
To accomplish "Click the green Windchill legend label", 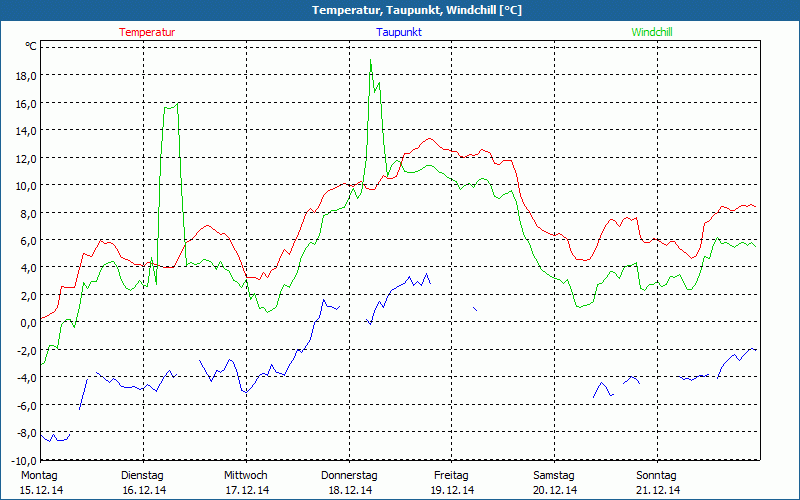I will pos(652,32).
